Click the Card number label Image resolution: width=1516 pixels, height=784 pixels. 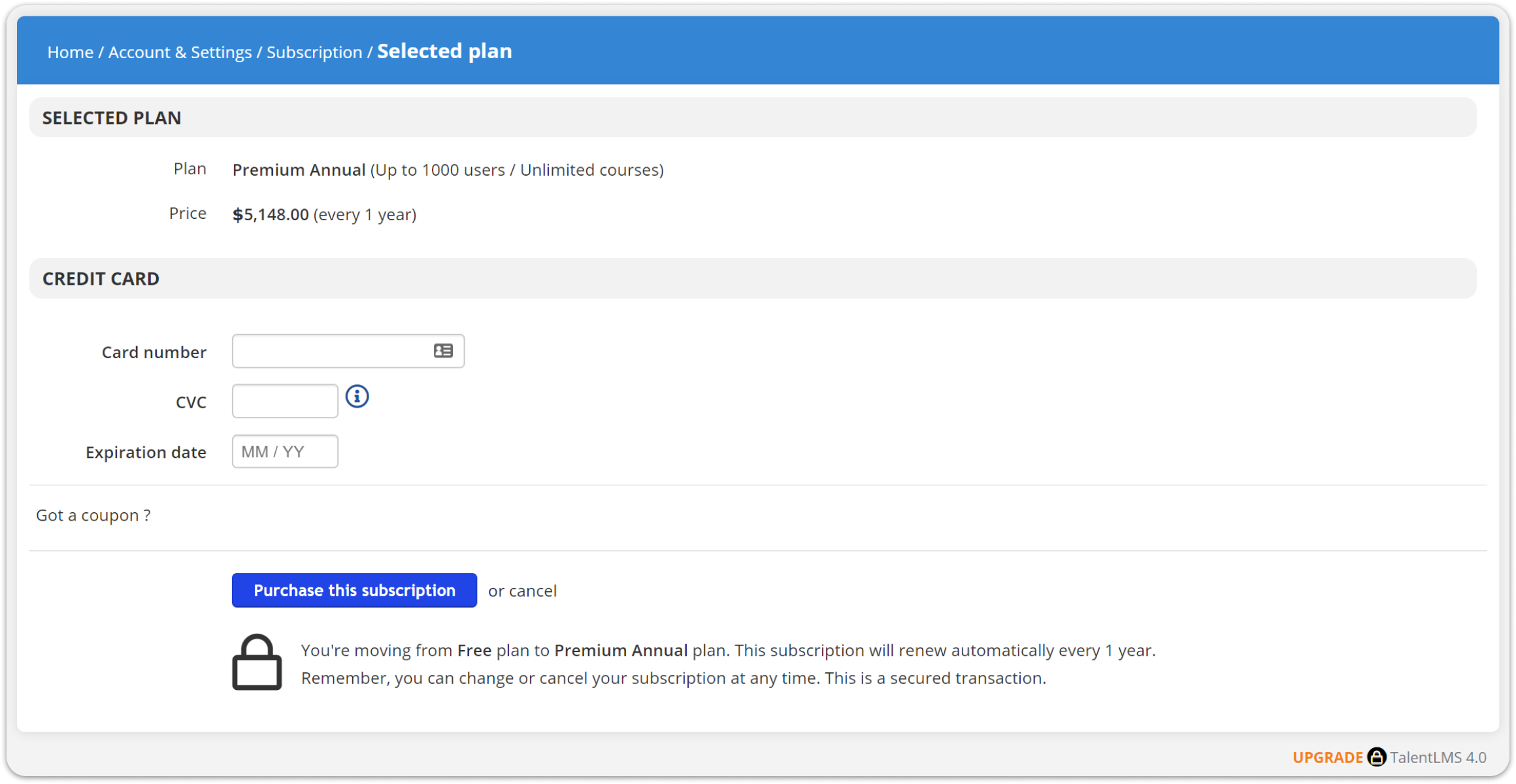coord(154,352)
